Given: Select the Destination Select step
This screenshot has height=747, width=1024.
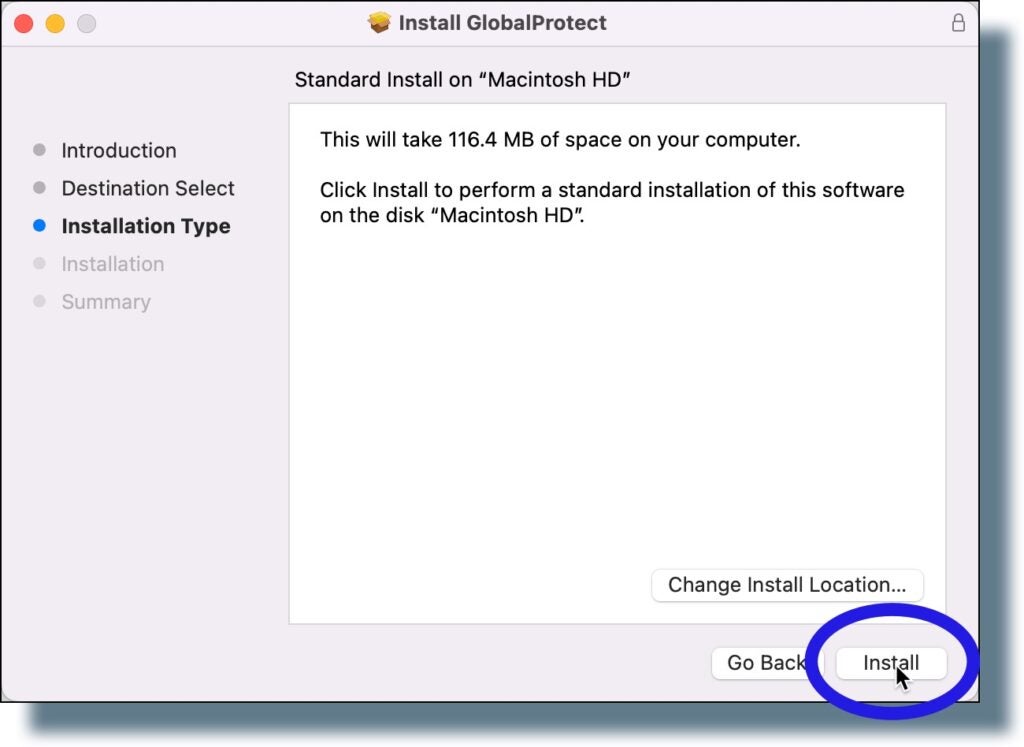Looking at the screenshot, I should point(148,188).
